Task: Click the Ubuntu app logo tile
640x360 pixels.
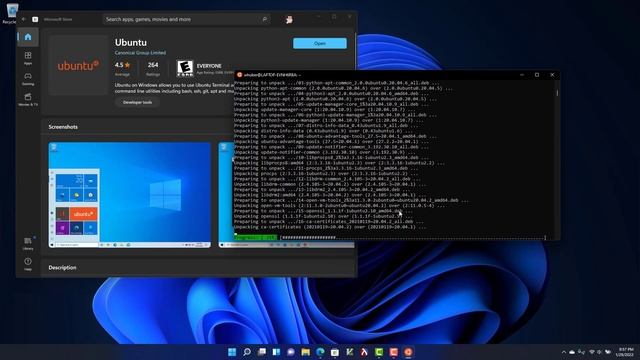Action: [78, 65]
